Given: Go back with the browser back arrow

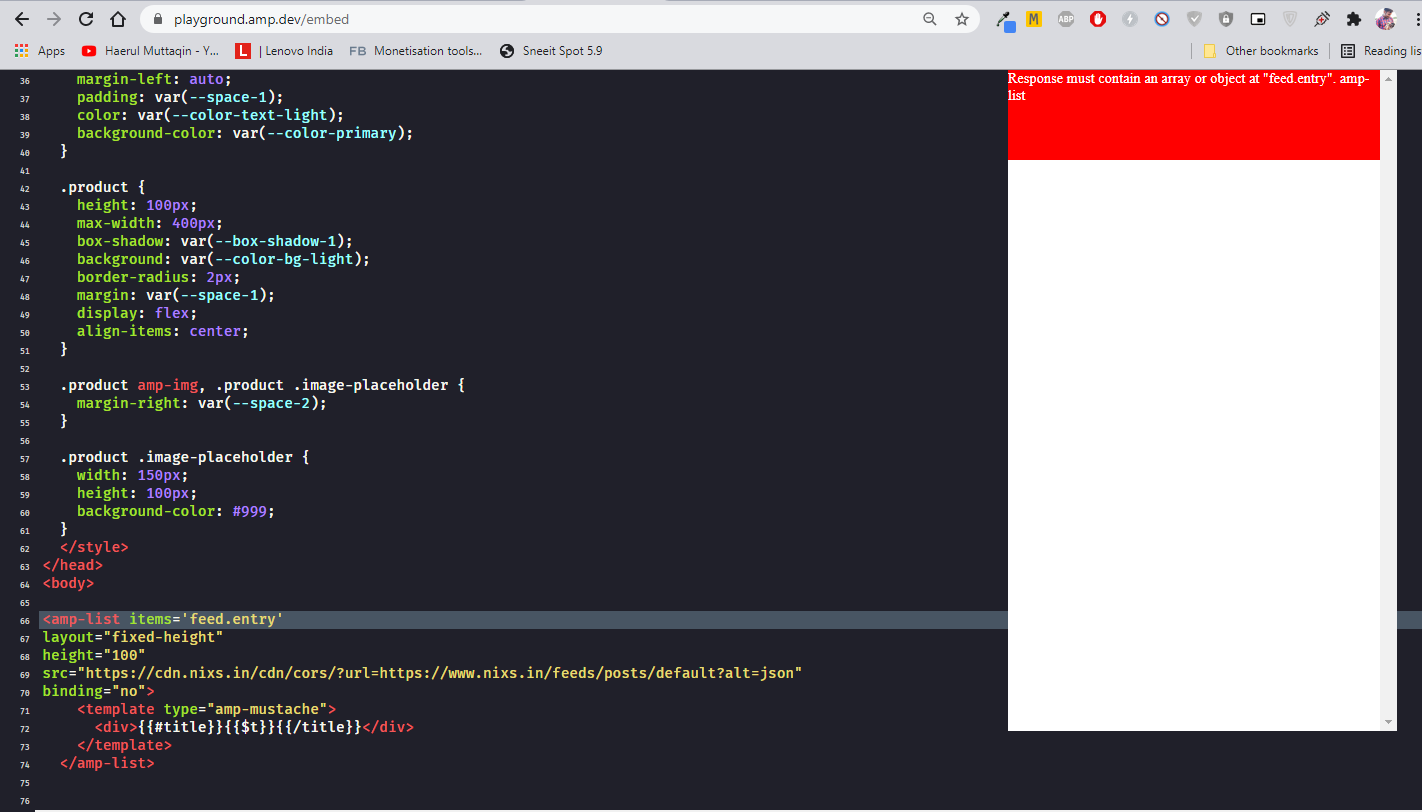Looking at the screenshot, I should pos(22,19).
